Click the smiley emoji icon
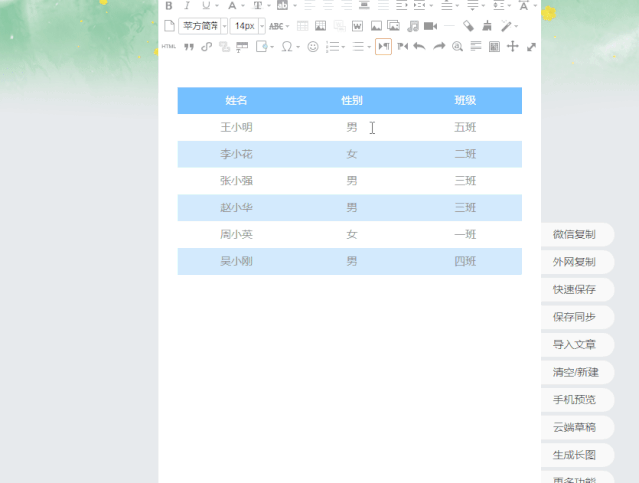Image resolution: width=639 pixels, height=483 pixels. tap(313, 46)
